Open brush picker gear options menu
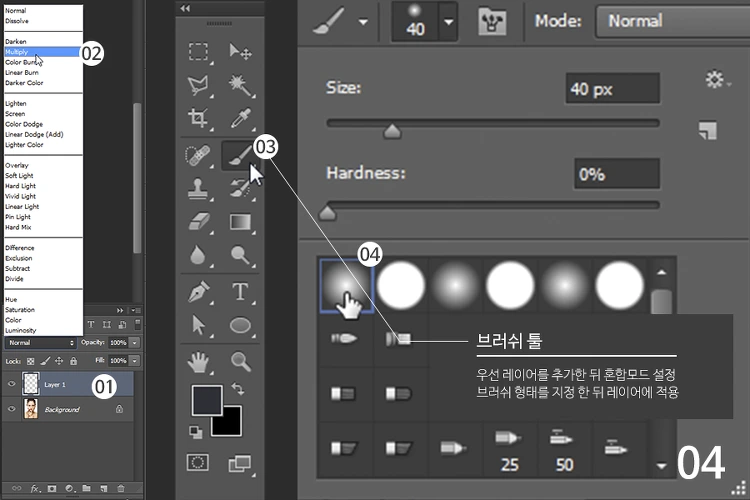 coord(717,79)
